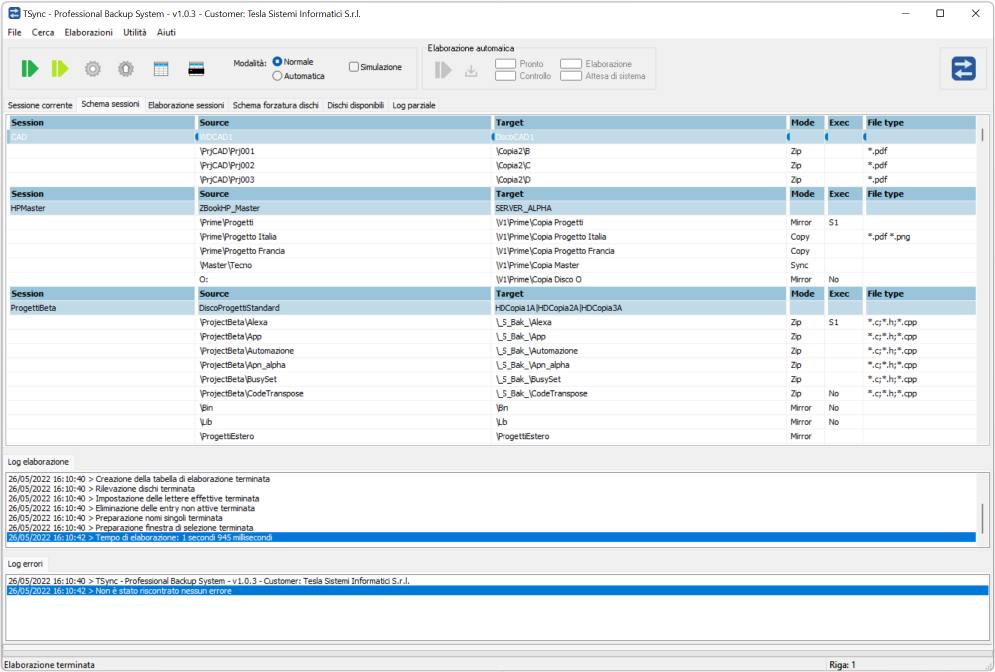Viewport: 995px width, 672px height.
Task: Click the Attesa di sistema indicator box
Action: [x=570, y=76]
